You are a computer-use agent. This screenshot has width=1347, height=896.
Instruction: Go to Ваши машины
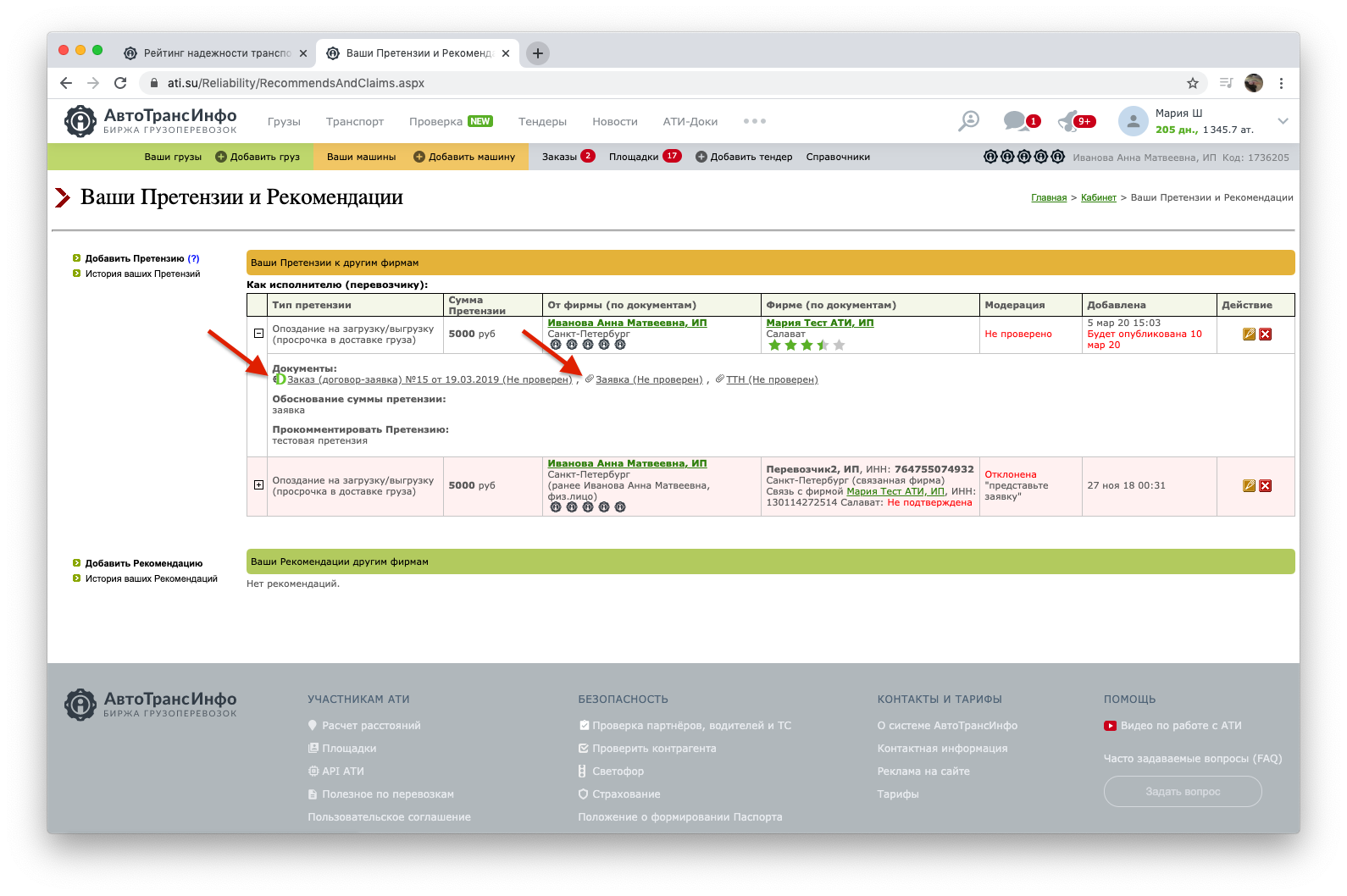361,157
